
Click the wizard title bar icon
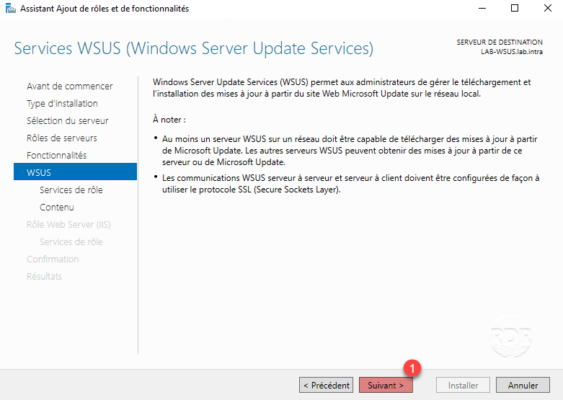[10, 9]
